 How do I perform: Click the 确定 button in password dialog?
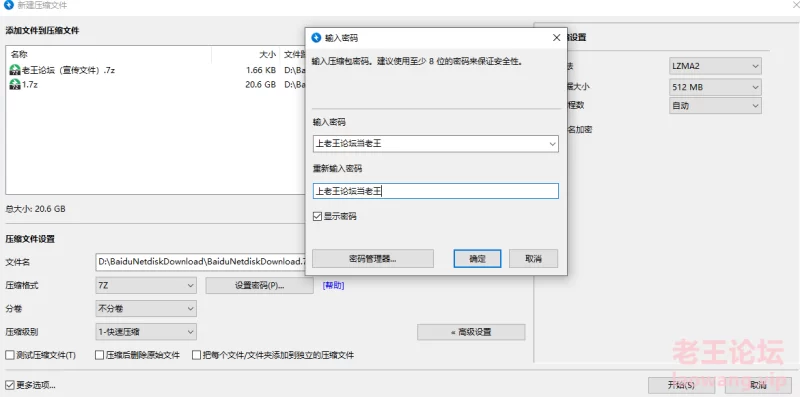[477, 259]
